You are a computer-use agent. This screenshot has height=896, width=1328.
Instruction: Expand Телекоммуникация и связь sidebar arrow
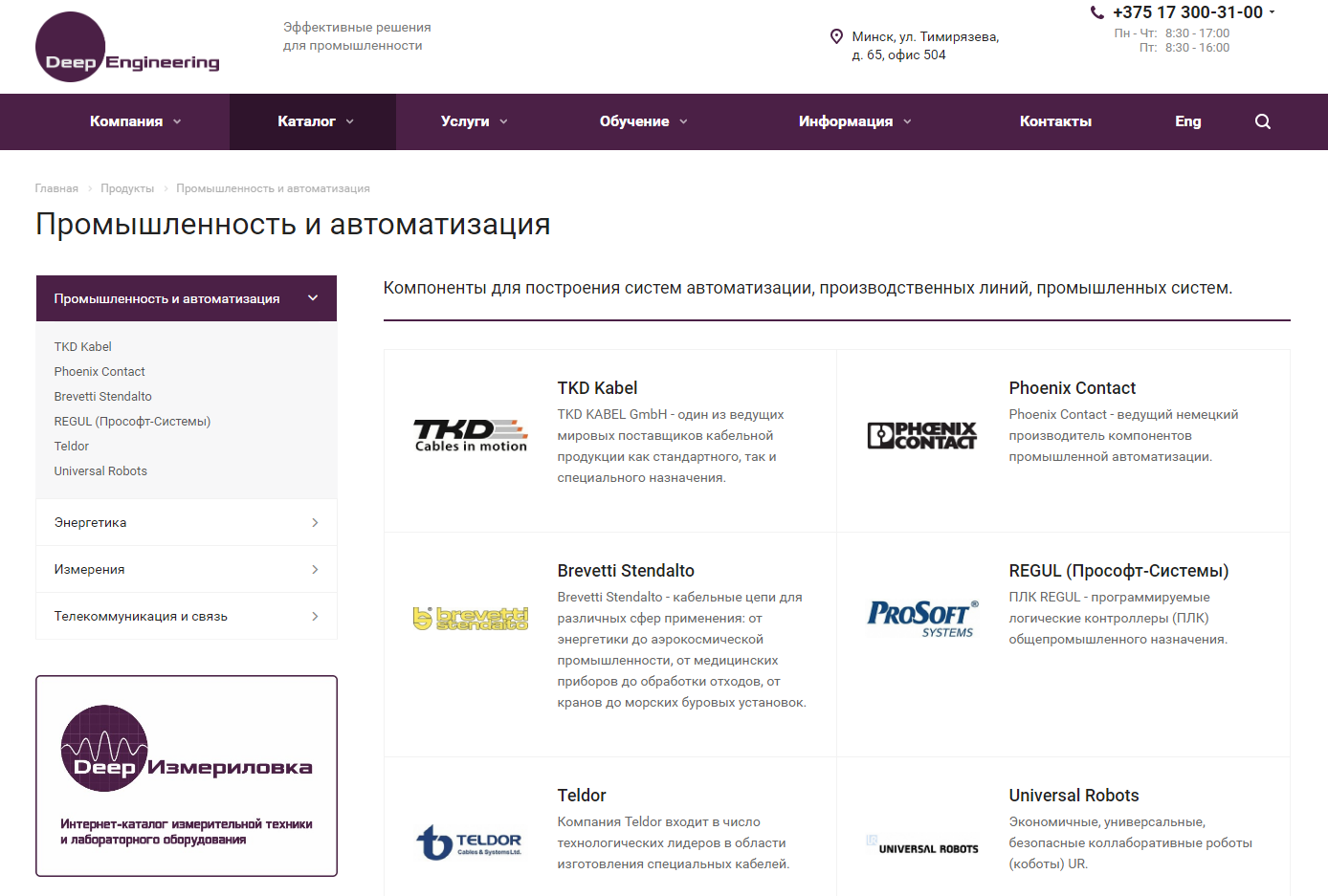coord(315,616)
